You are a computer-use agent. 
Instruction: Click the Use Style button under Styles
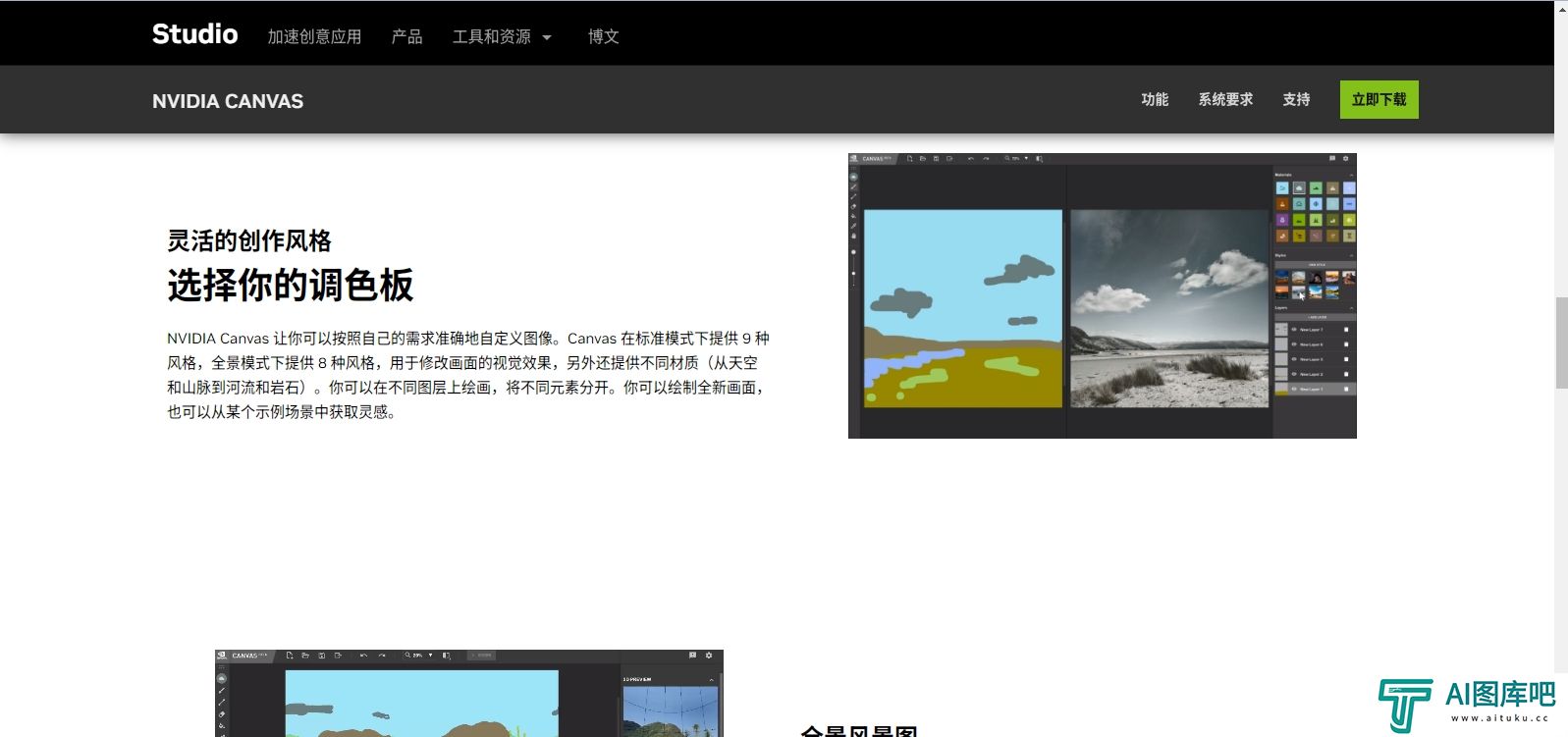pyautogui.click(x=1316, y=264)
